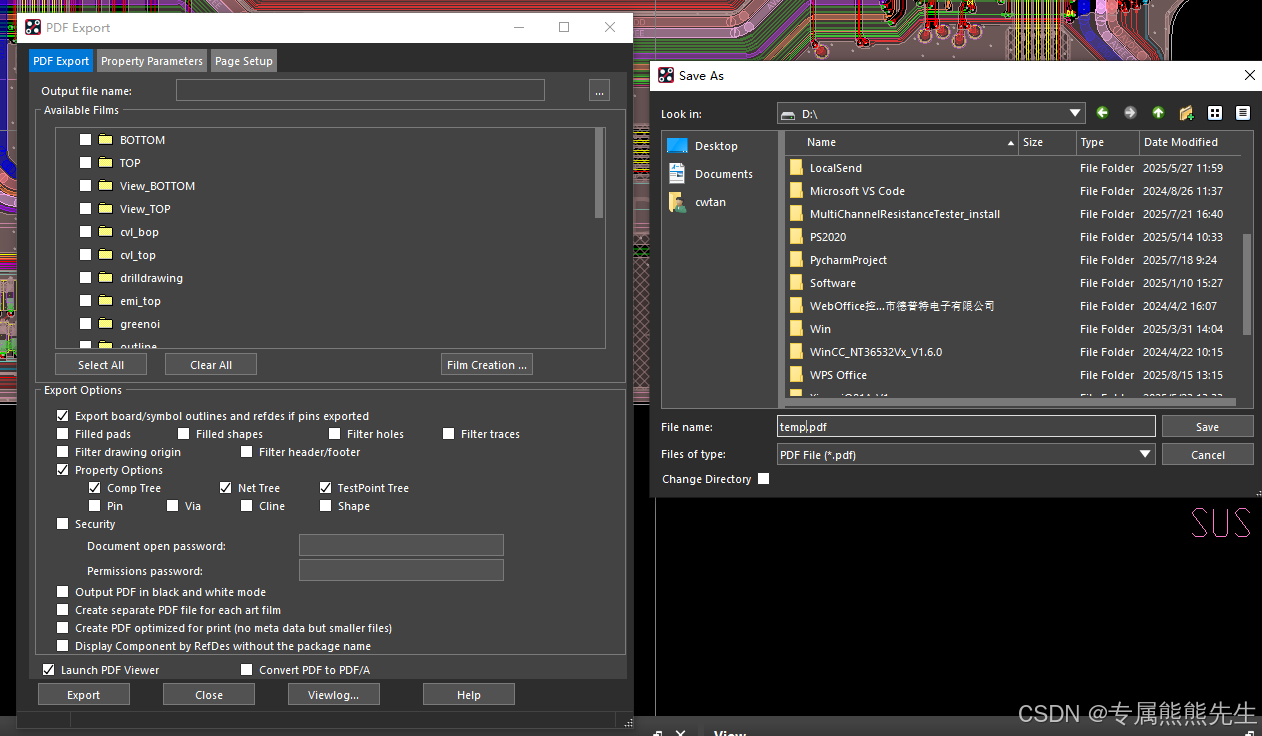Viewport: 1262px width, 736px height.
Task: Check the View_TOP film checkbox
Action: [x=85, y=209]
